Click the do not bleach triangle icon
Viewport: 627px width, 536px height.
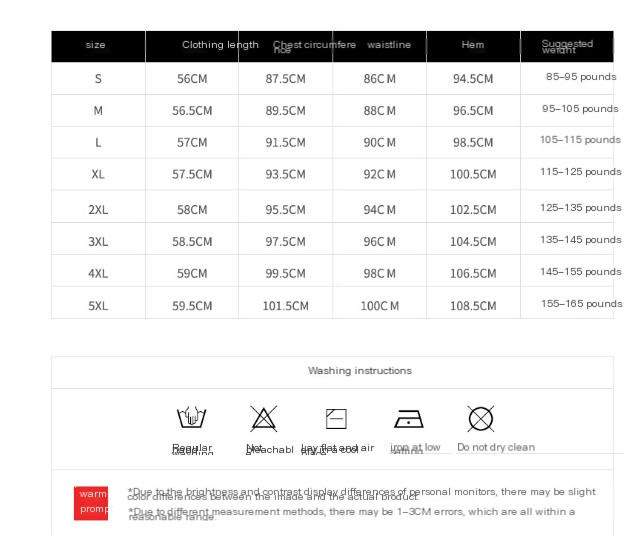(x=264, y=418)
